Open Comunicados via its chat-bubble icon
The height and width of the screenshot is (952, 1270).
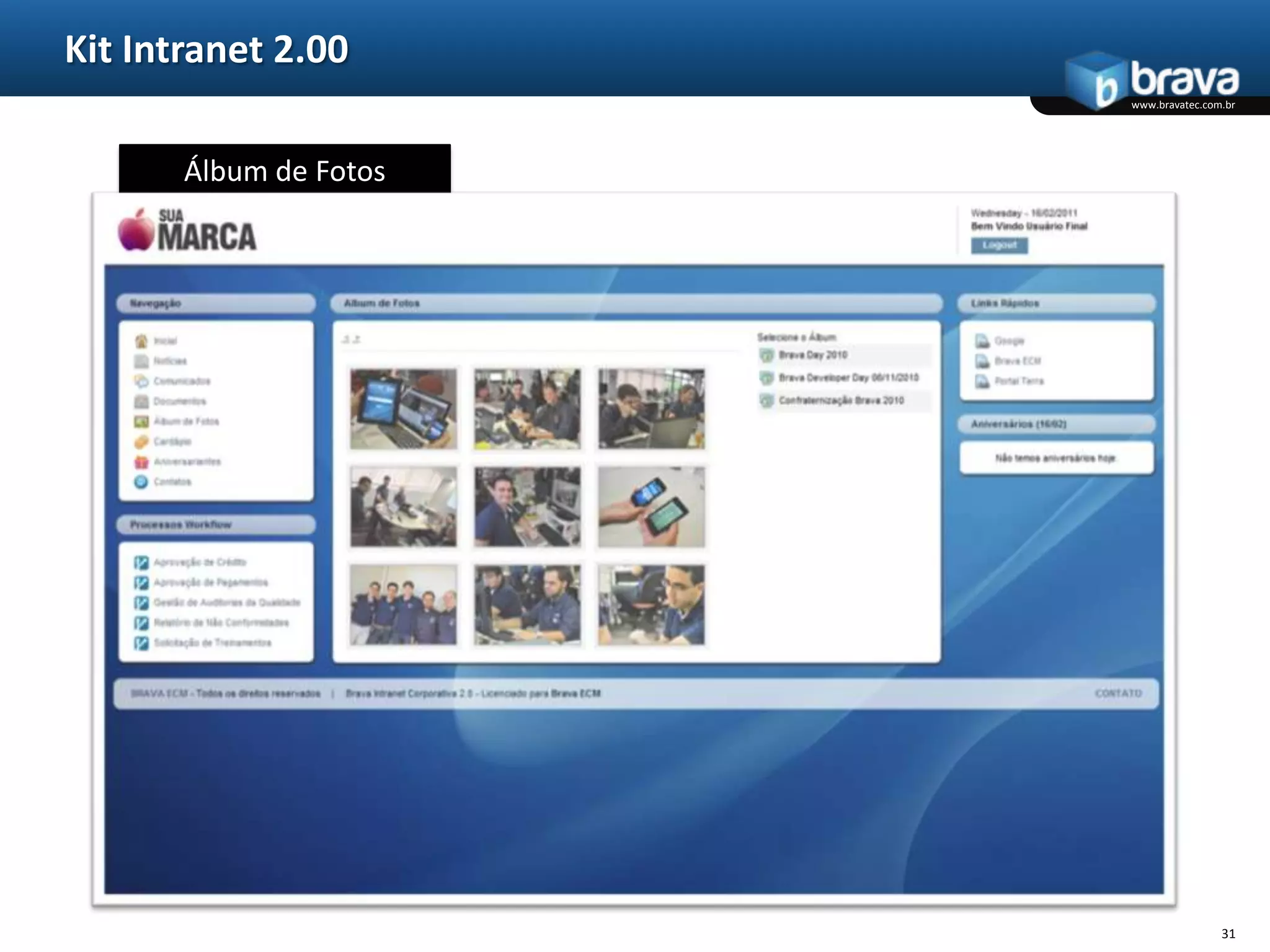tap(141, 381)
